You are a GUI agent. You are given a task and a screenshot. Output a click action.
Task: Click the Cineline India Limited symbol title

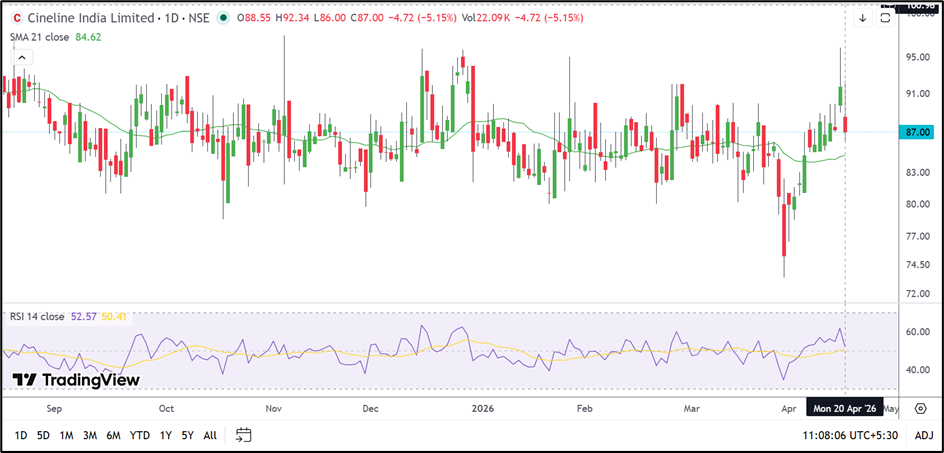[x=91, y=18]
